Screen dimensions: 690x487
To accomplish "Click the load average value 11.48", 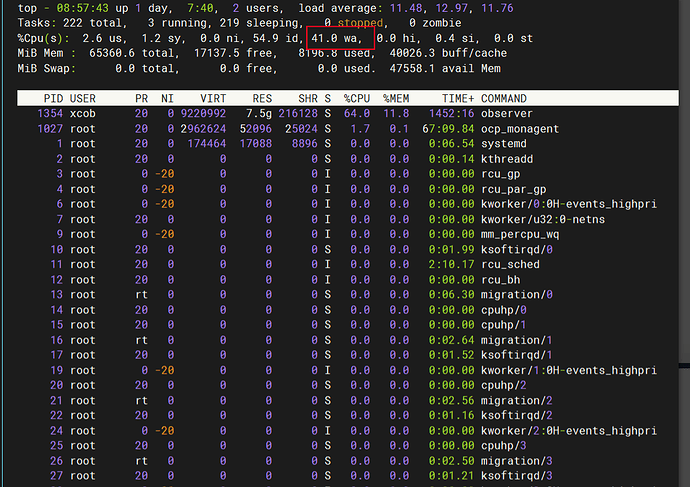I will pos(405,8).
